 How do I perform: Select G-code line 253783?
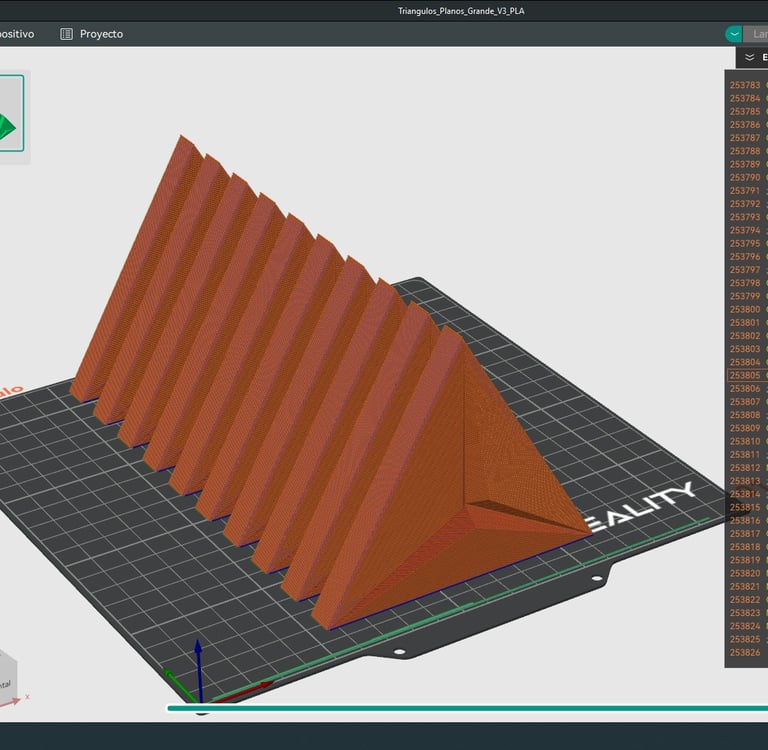tap(745, 85)
